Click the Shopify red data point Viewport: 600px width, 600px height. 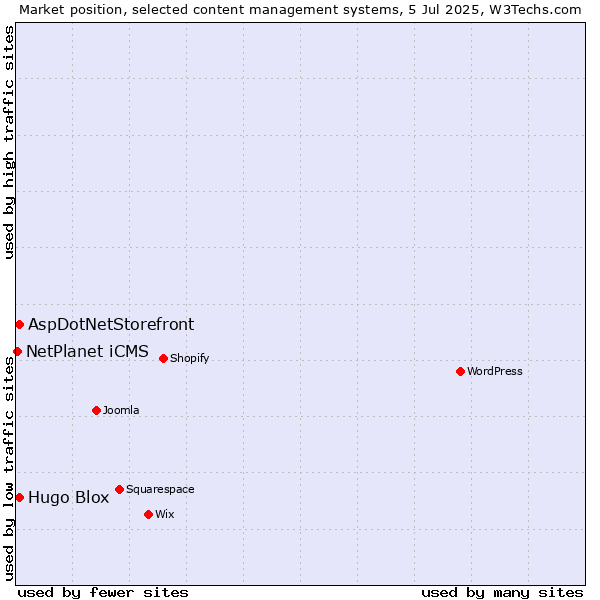point(163,359)
